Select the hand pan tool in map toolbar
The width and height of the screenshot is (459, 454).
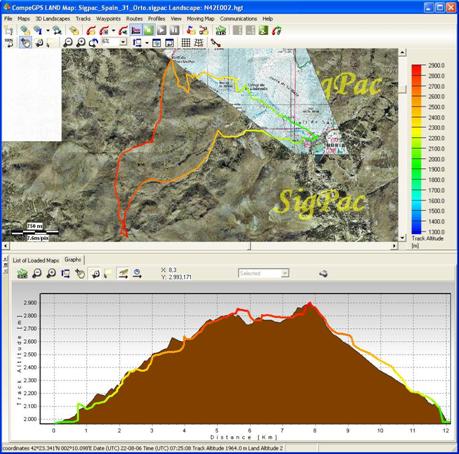(x=25, y=43)
